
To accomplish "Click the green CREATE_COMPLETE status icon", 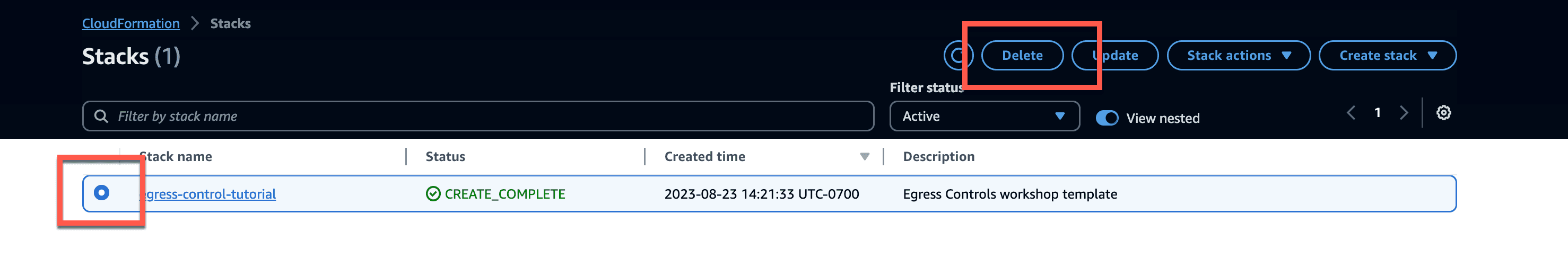I will (x=433, y=194).
